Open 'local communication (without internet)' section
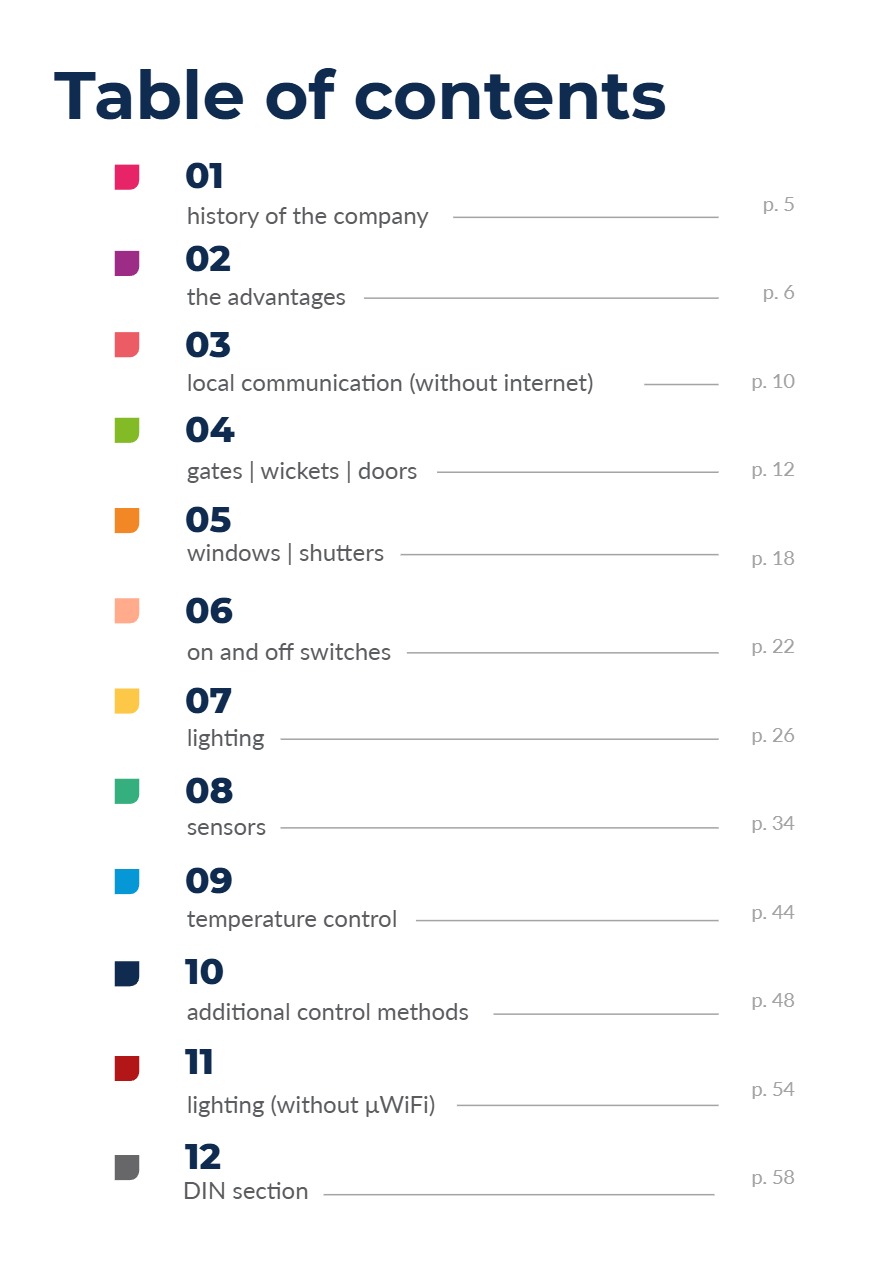This screenshot has width=892, height=1262. (390, 383)
